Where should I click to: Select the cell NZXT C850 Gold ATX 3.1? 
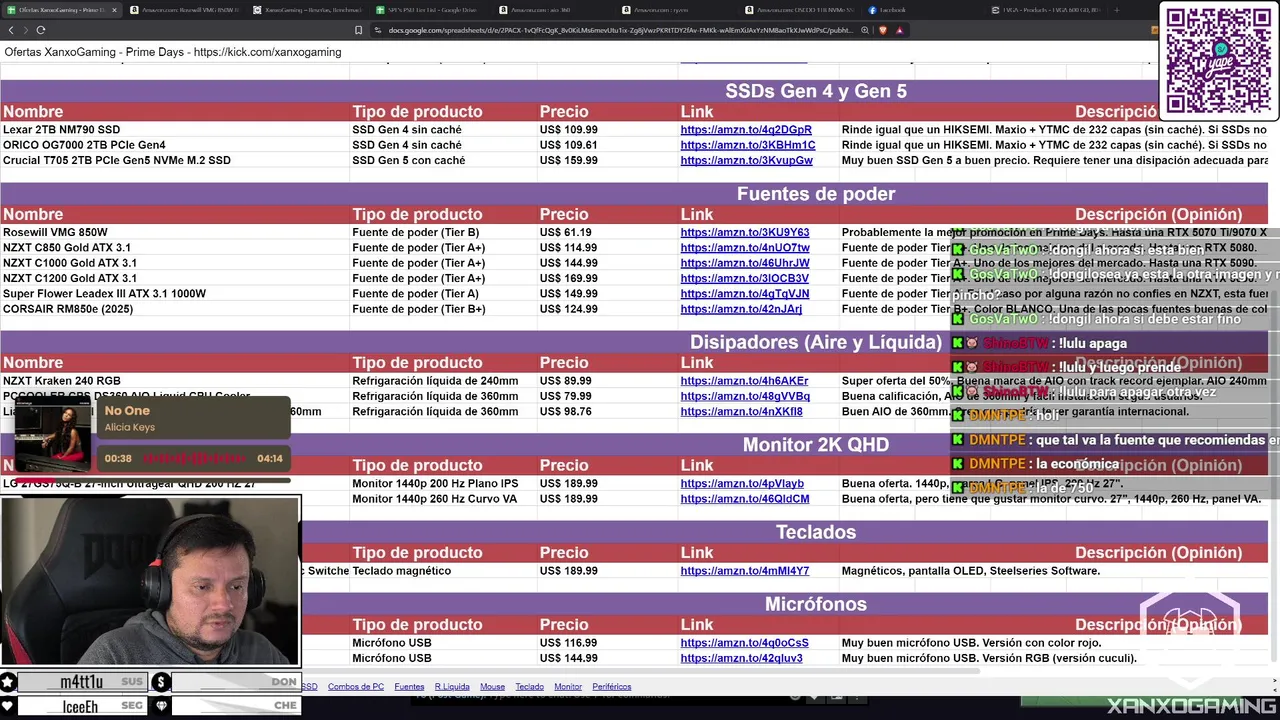tap(67, 248)
